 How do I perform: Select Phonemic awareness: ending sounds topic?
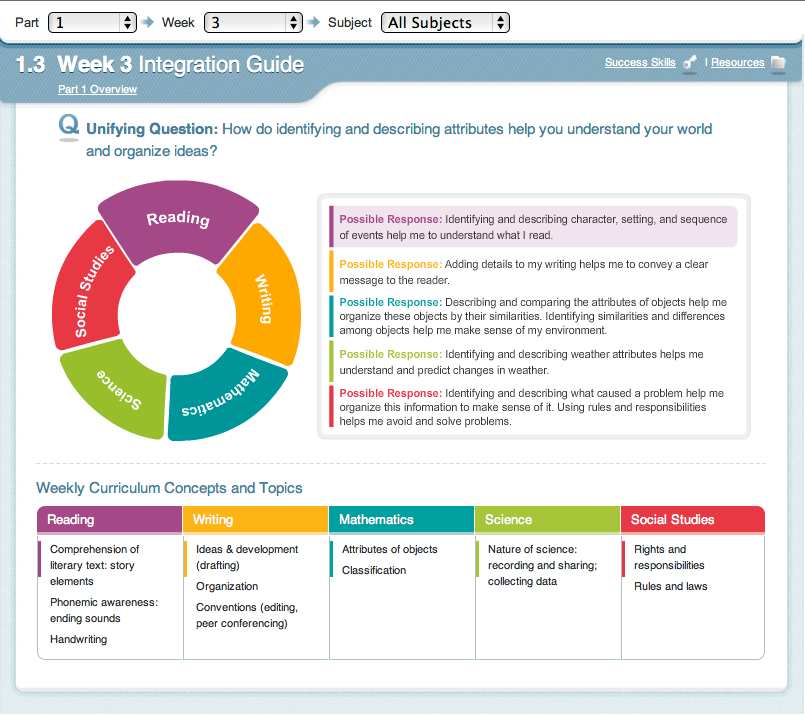pyautogui.click(x=104, y=610)
